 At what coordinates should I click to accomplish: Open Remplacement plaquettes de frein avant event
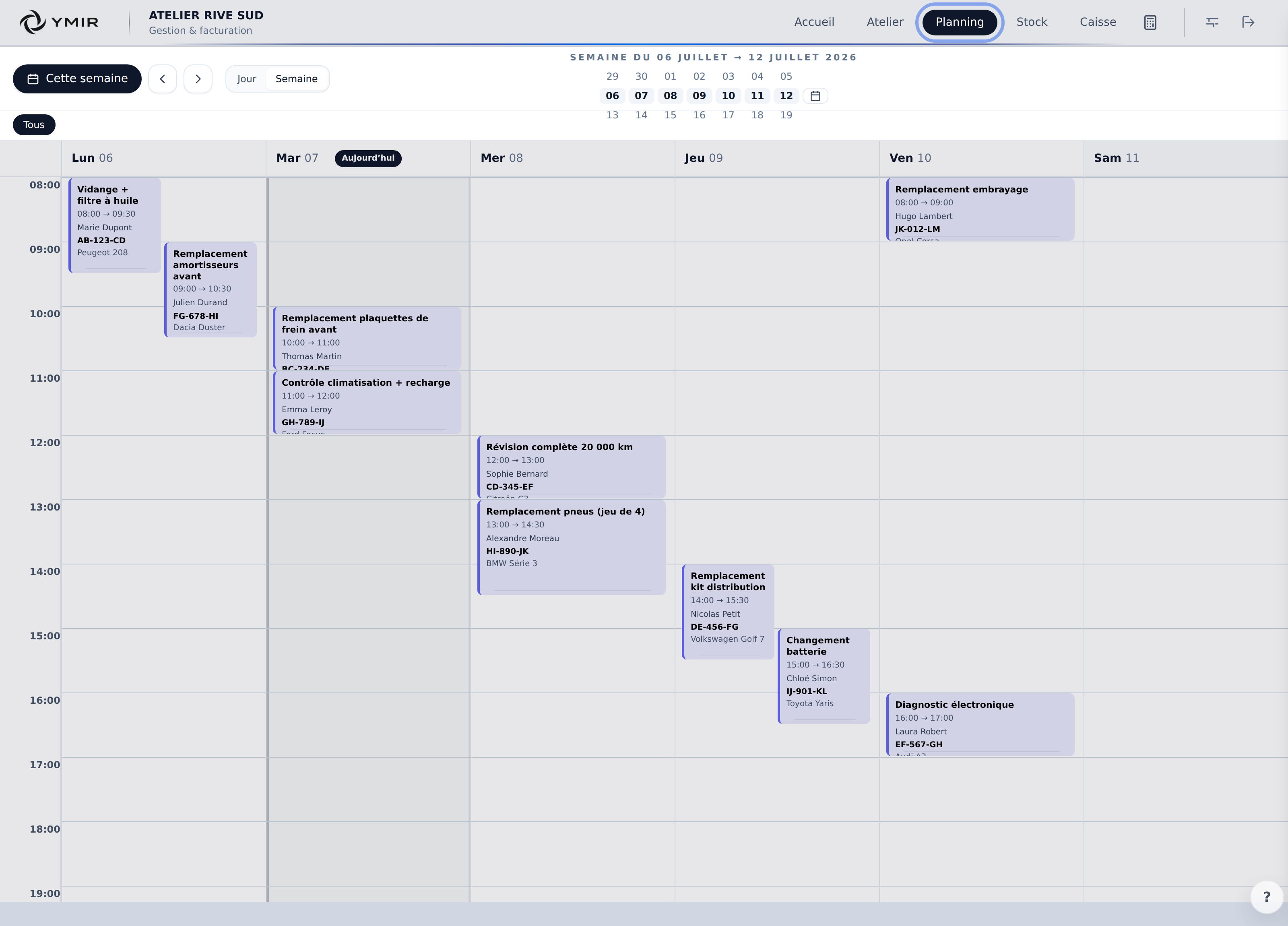[x=367, y=338]
